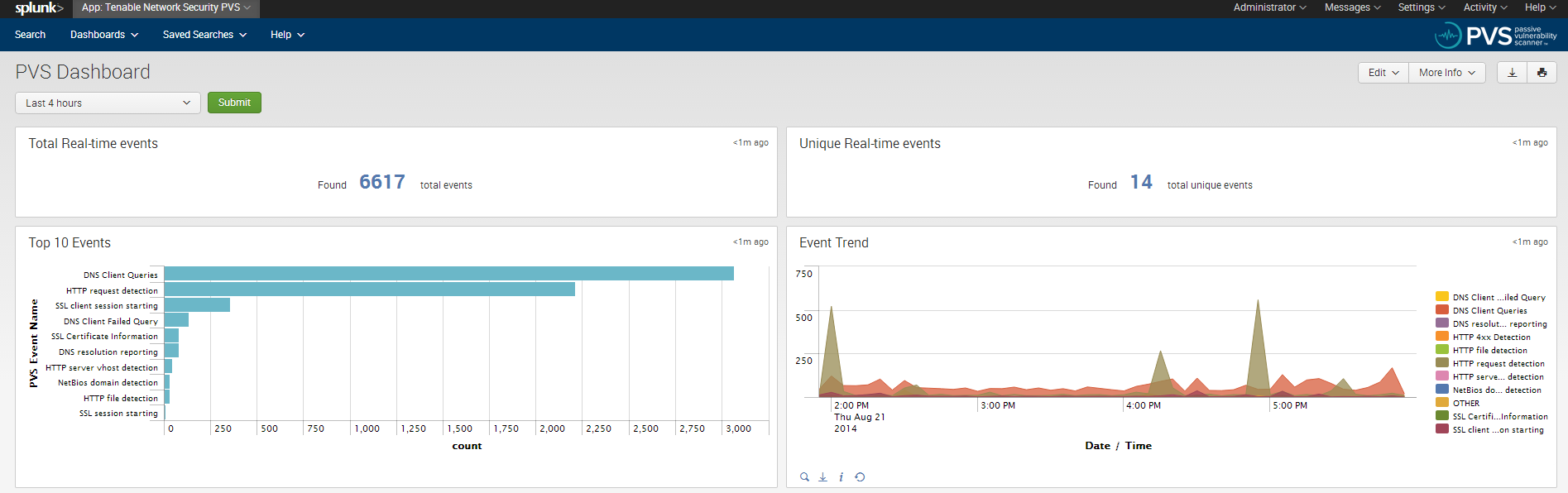The width and height of the screenshot is (1568, 493).
Task: Click the Unique Real-time events title
Action: coord(870,144)
